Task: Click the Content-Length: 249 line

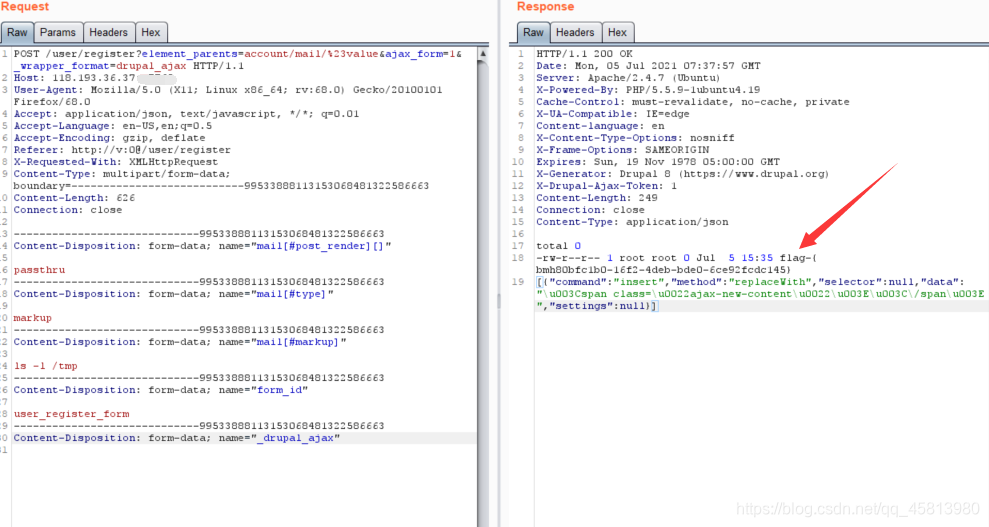Action: coord(597,197)
